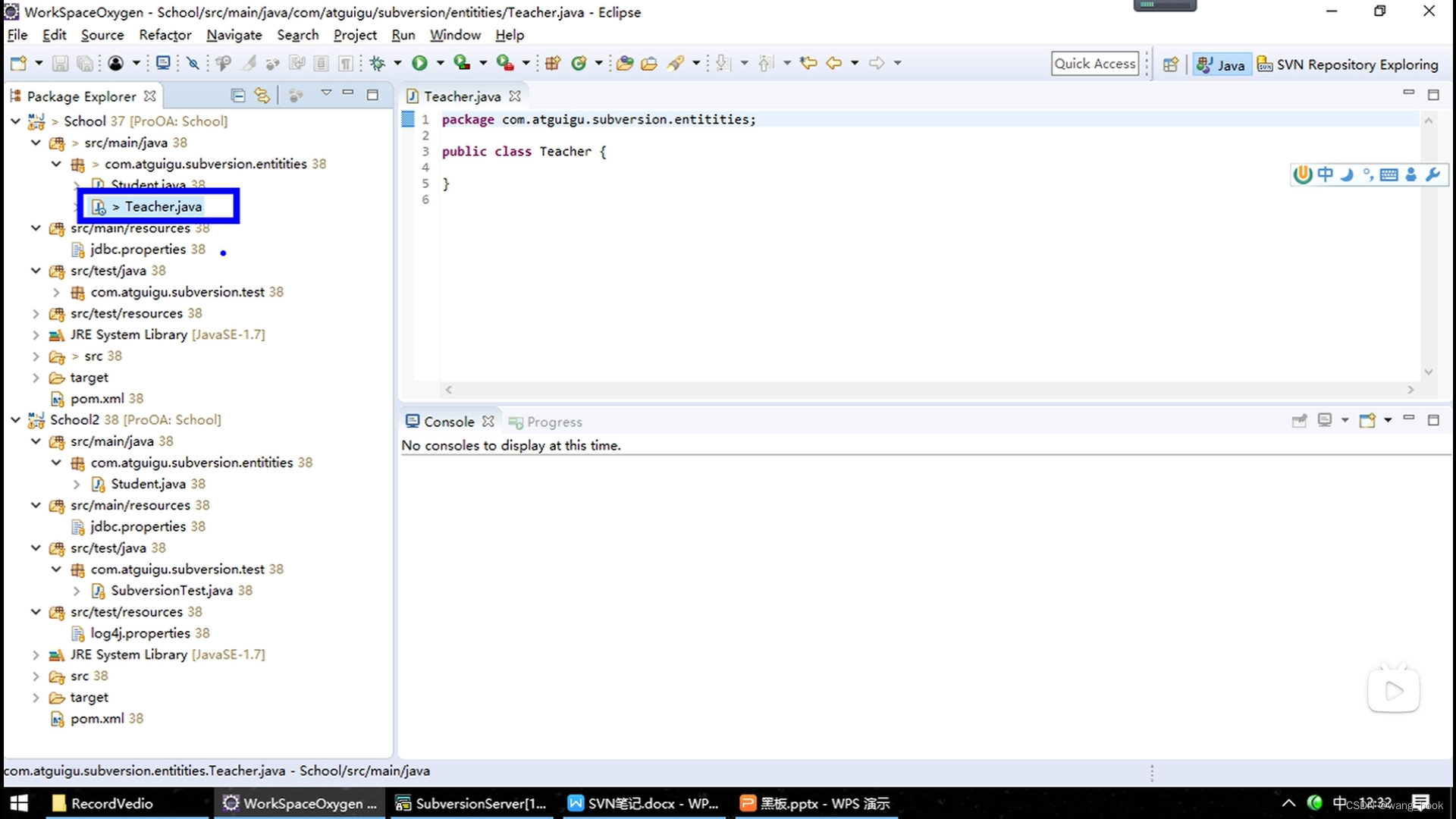Click the IME soft keyboard icon
The image size is (1456, 819).
coord(1389,174)
